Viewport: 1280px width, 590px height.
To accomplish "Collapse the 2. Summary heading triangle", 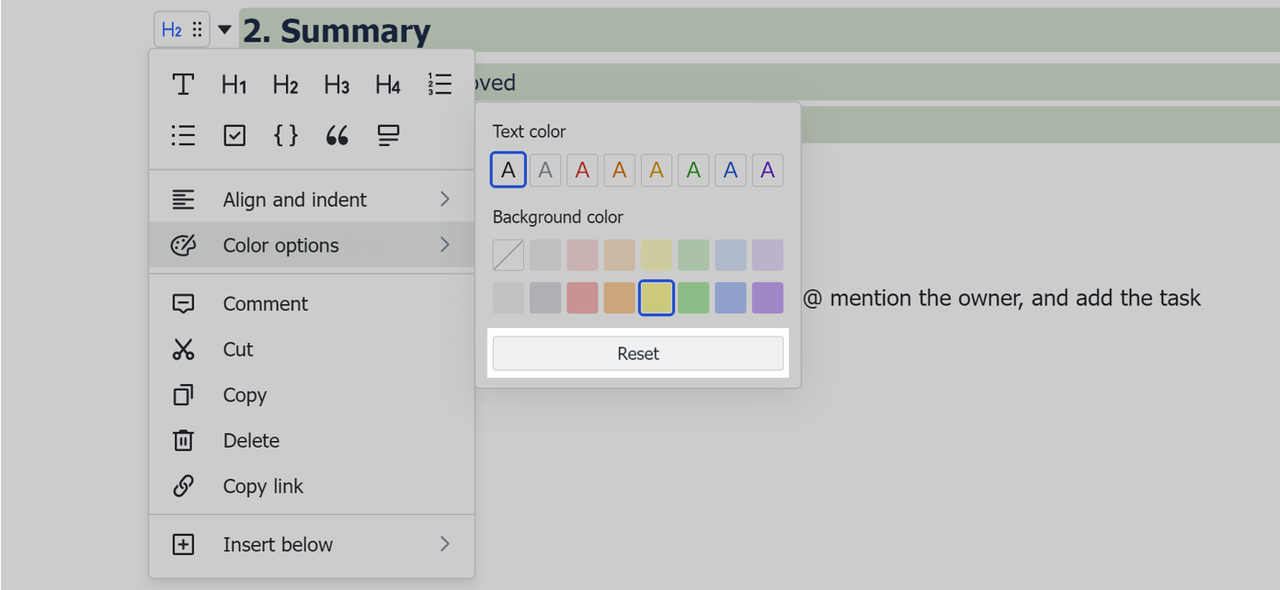I will coord(225,30).
